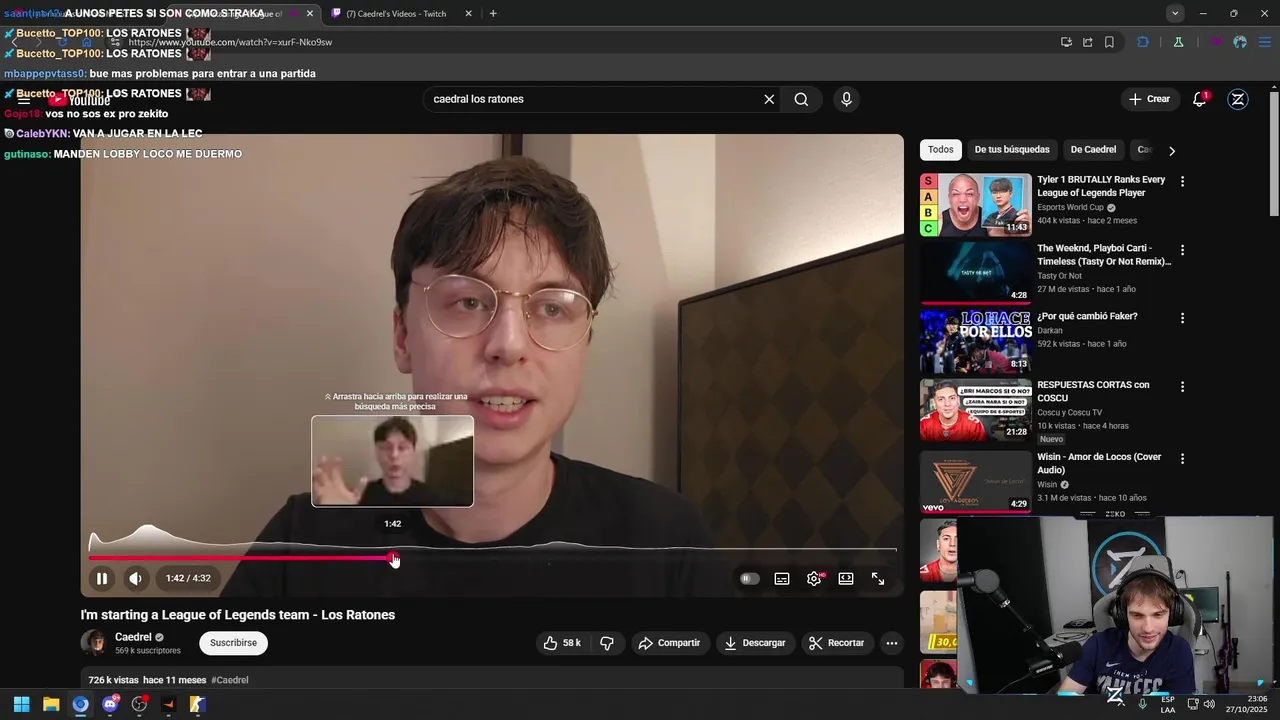This screenshot has width=1280, height=720.
Task: Click the Recortar clip button
Action: tap(837, 643)
